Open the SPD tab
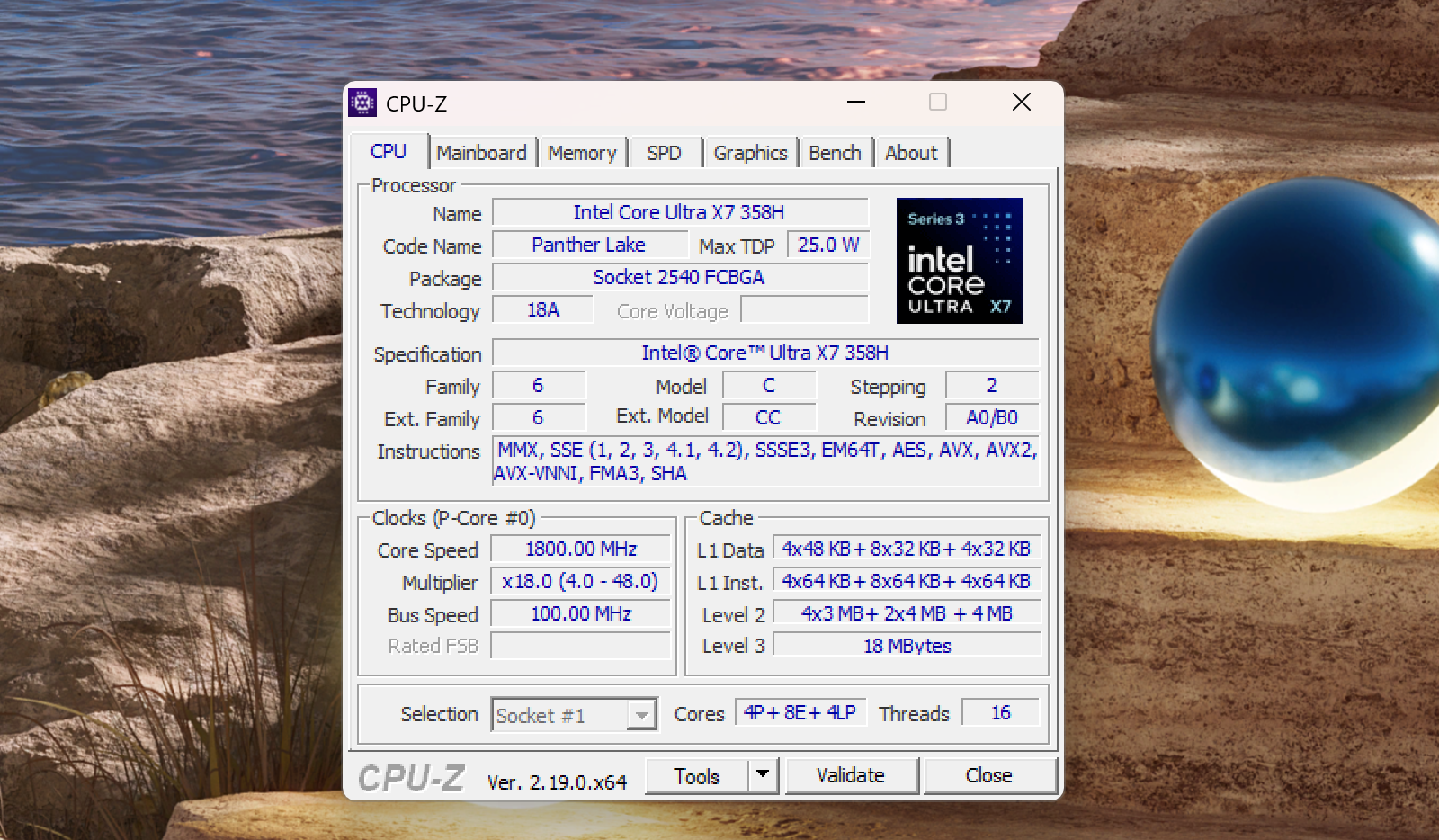This screenshot has height=840, width=1439. 664,153
